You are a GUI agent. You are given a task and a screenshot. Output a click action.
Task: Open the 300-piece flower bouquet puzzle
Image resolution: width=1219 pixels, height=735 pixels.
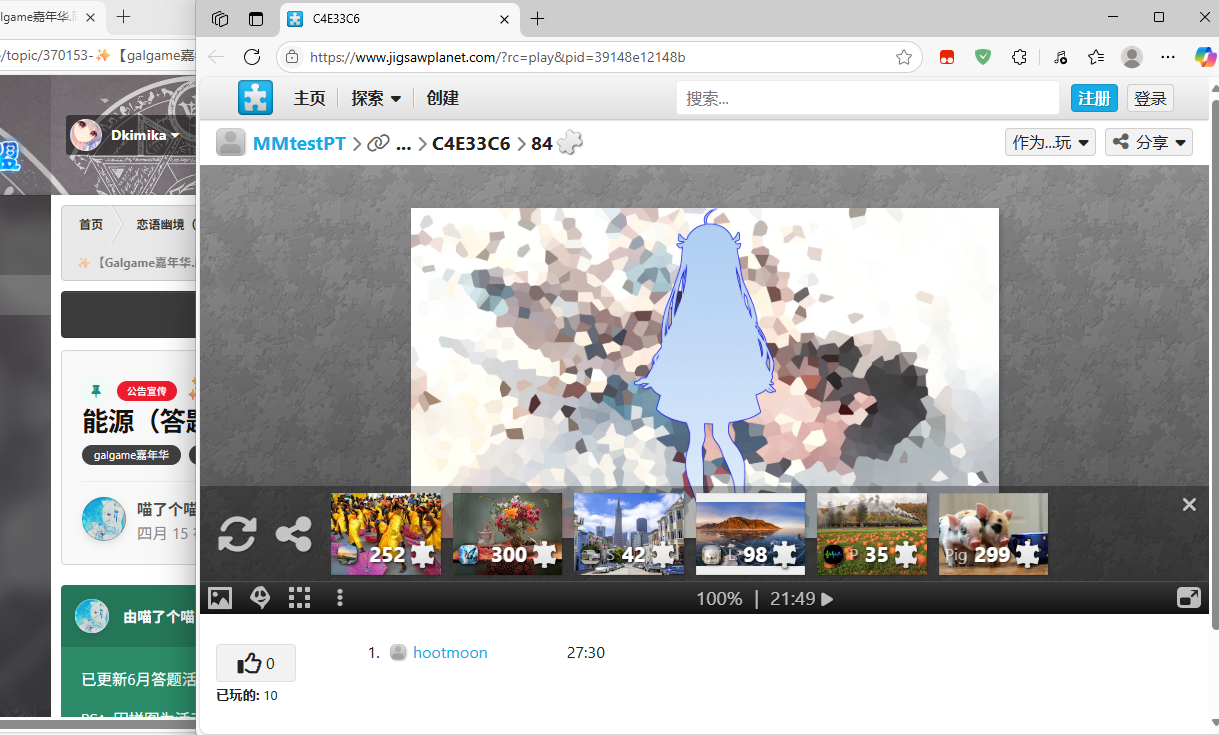[508, 534]
